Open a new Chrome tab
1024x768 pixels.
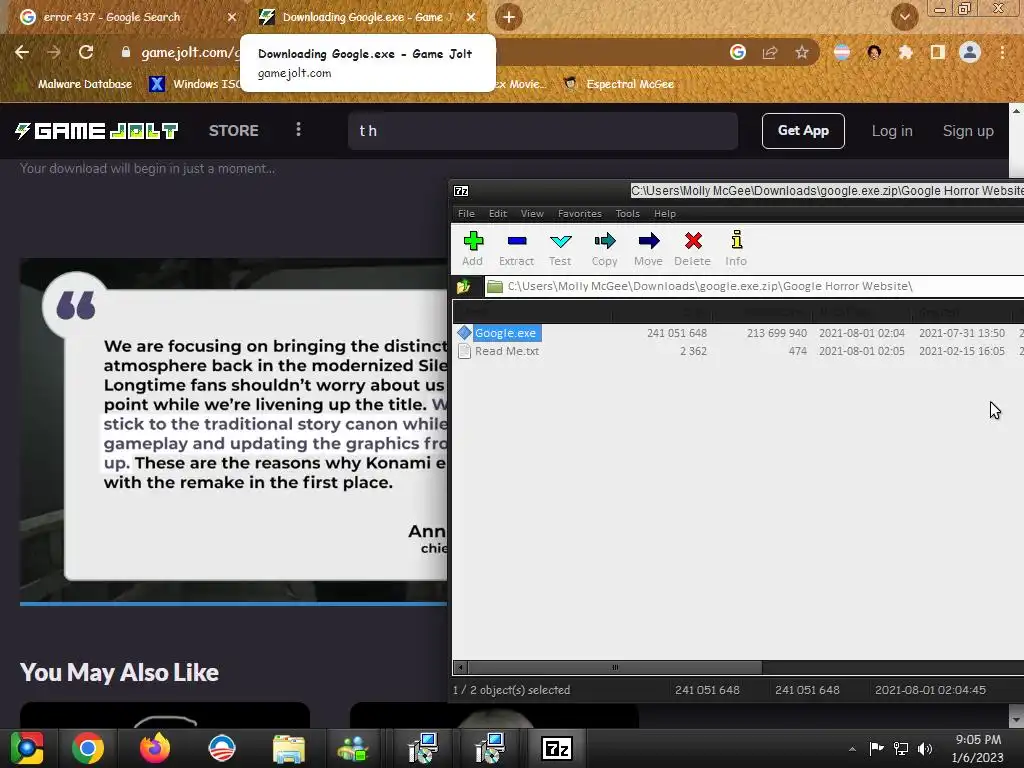click(509, 17)
